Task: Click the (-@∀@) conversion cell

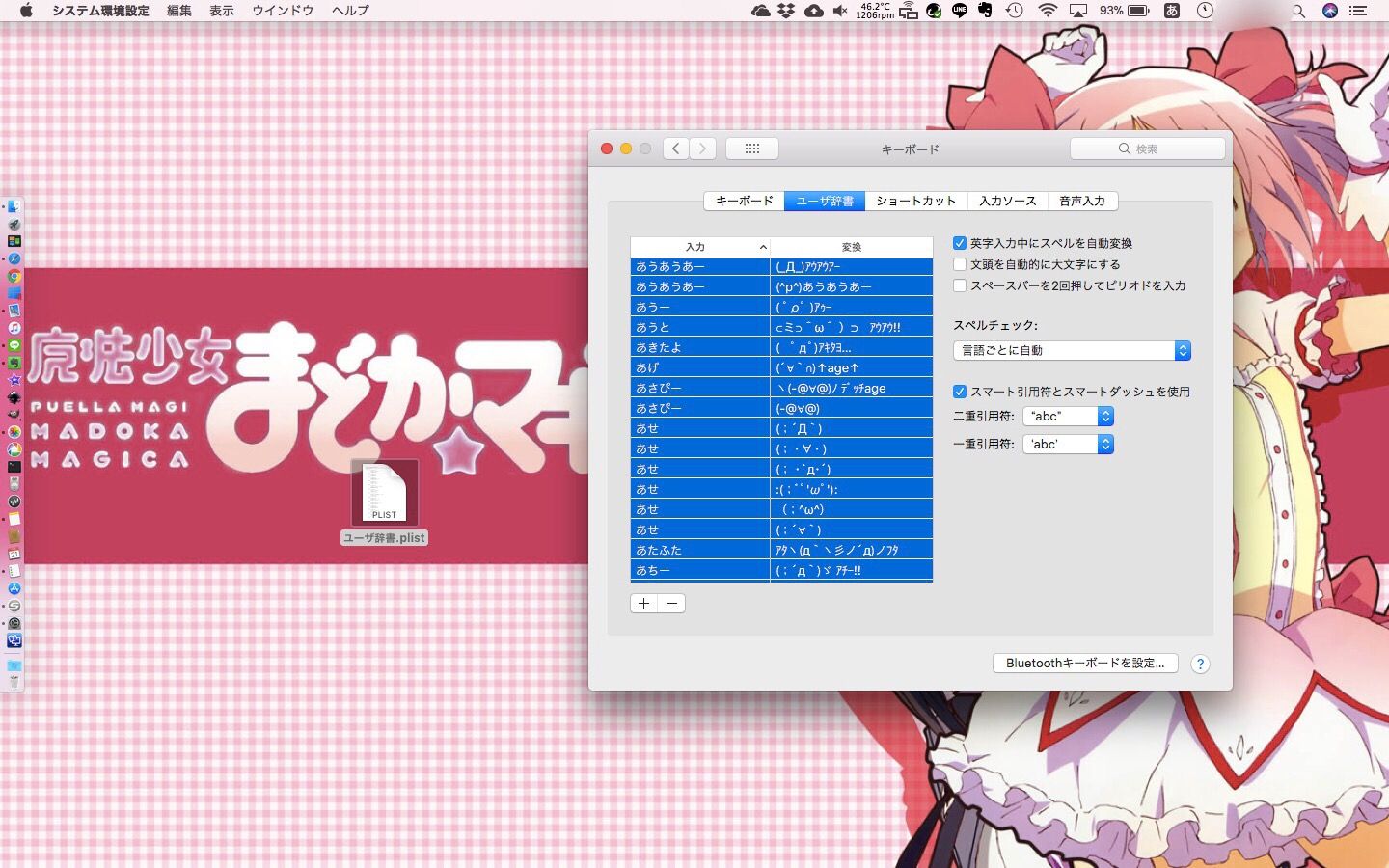Action: [x=852, y=408]
